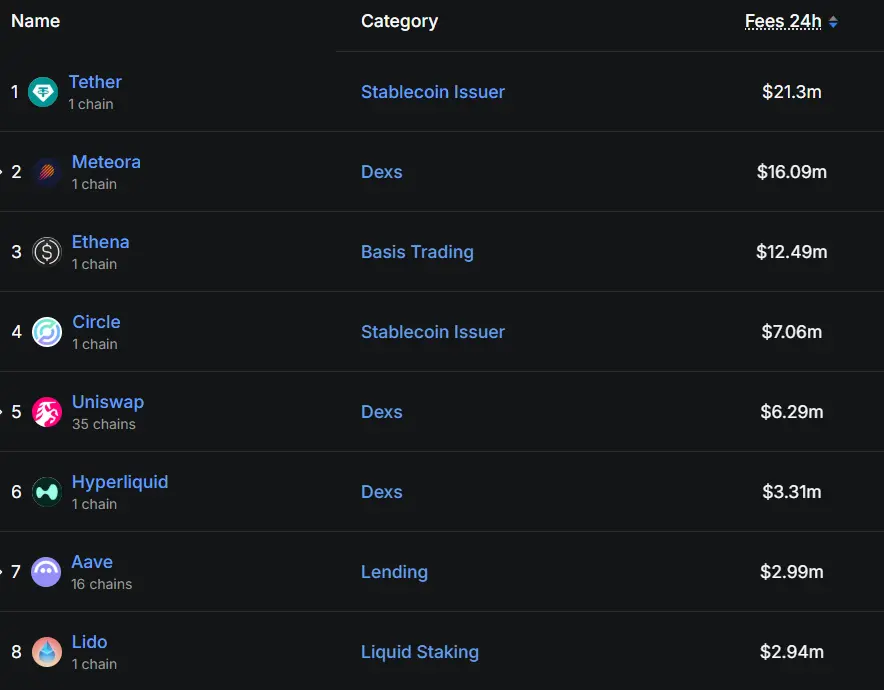Click the Uniswap unicorn logo icon
This screenshot has height=690, width=884.
47,412
